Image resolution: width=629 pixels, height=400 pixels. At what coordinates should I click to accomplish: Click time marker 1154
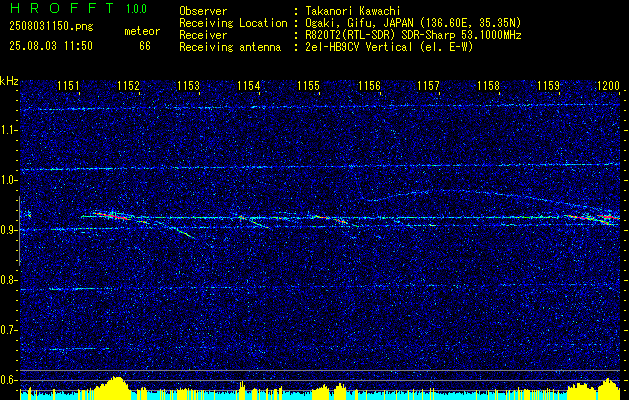click(x=248, y=85)
